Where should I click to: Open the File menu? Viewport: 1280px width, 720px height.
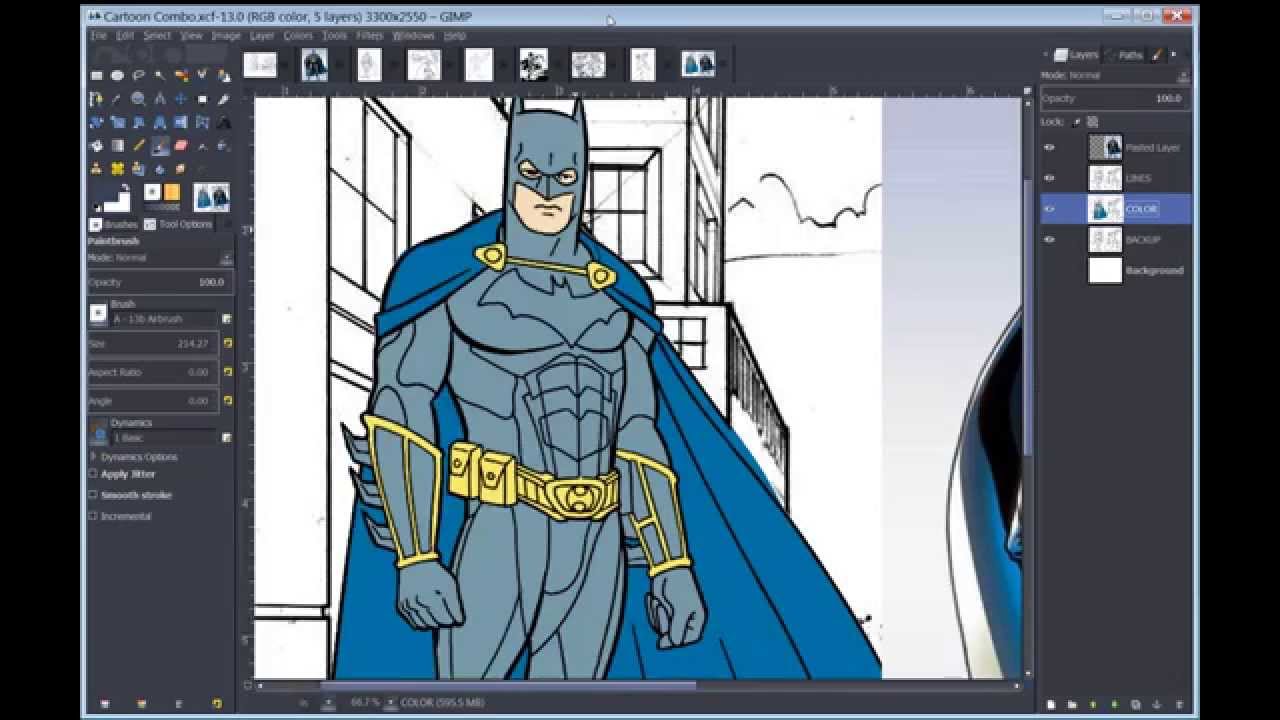[98, 35]
